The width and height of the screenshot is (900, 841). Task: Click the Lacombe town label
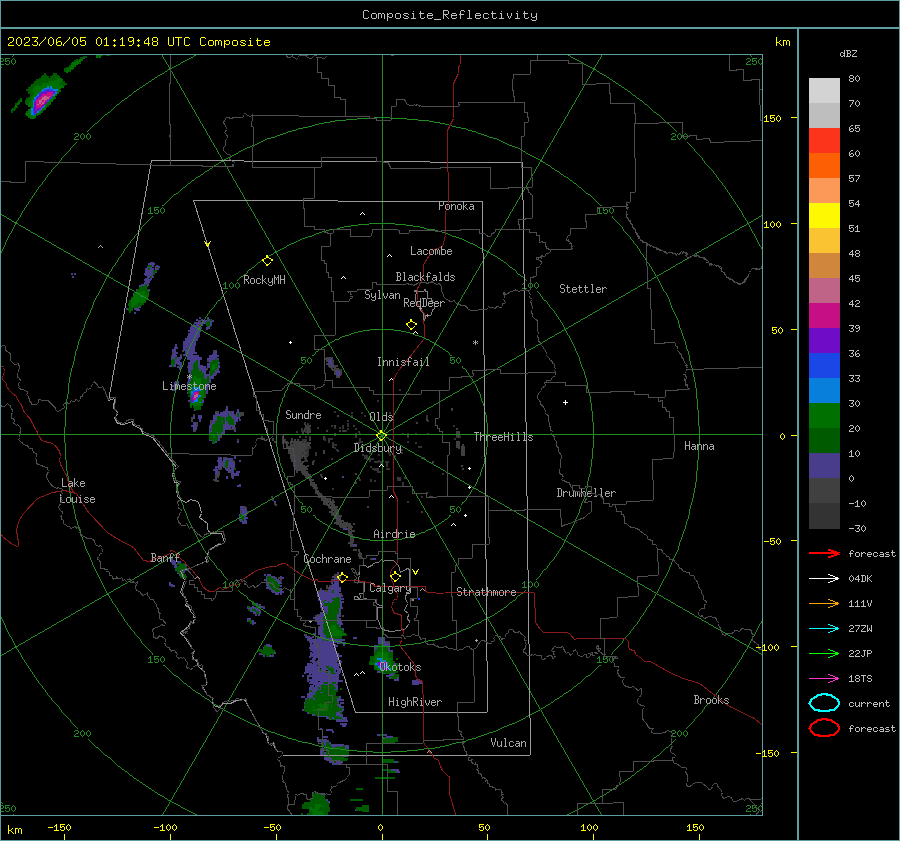coord(431,251)
